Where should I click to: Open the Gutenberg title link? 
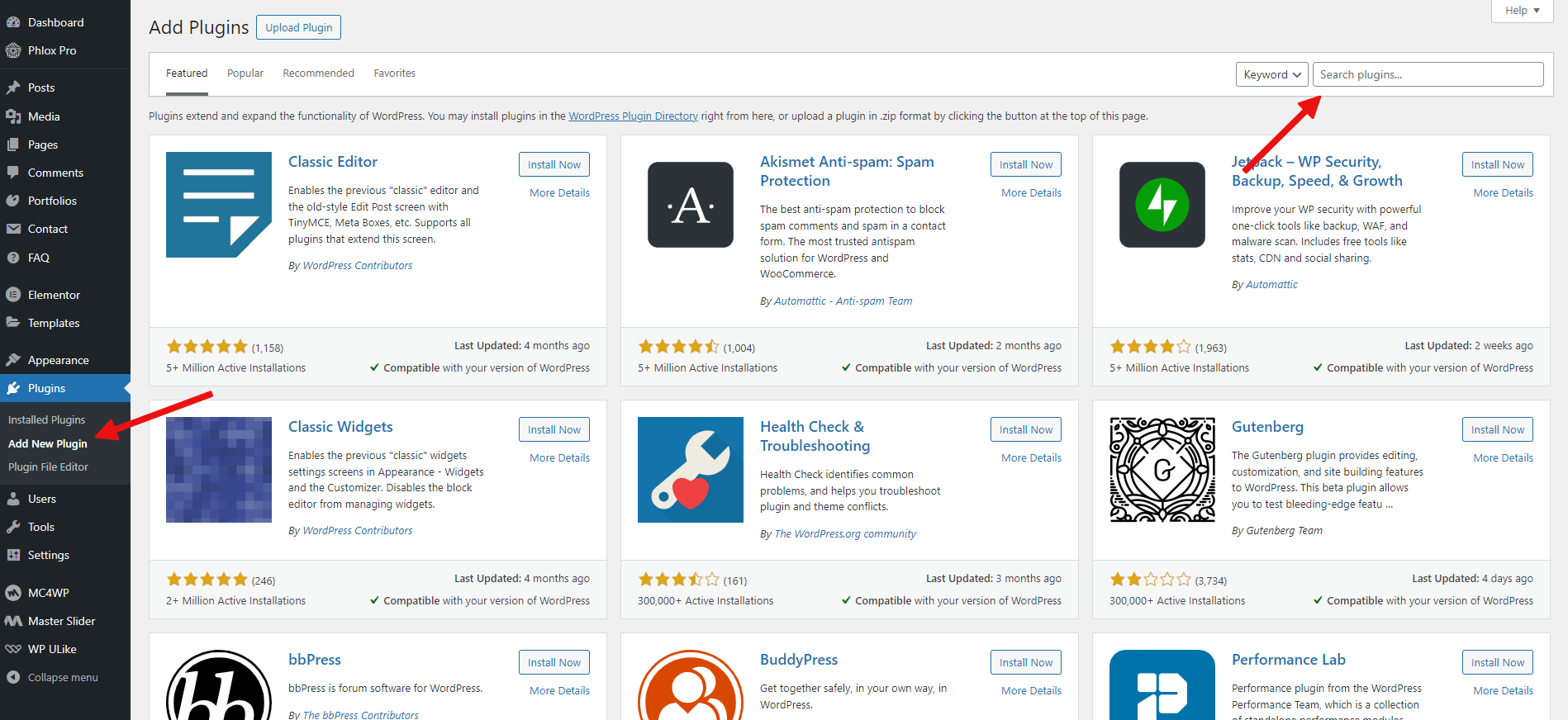(1267, 427)
